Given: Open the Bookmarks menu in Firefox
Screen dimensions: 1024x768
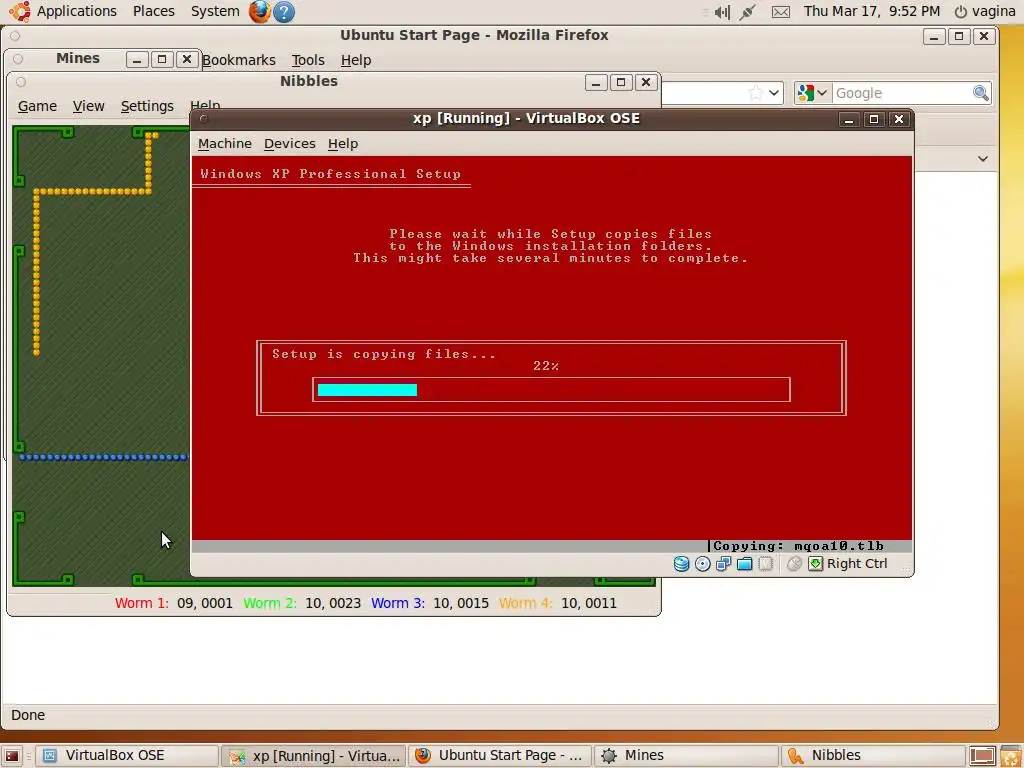Looking at the screenshot, I should [x=238, y=60].
